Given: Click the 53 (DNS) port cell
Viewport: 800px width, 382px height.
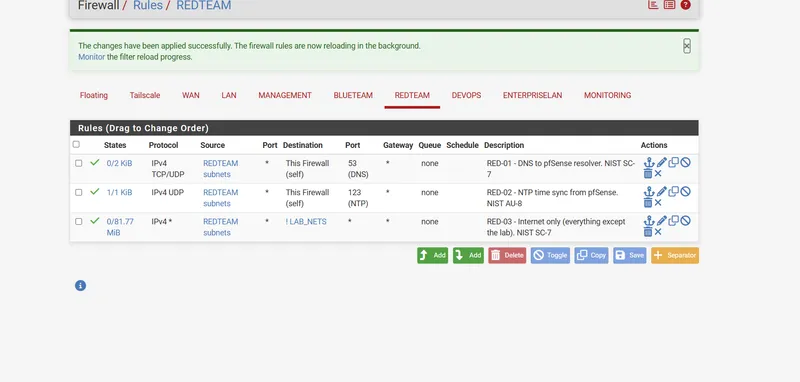Looking at the screenshot, I should click(x=358, y=169).
